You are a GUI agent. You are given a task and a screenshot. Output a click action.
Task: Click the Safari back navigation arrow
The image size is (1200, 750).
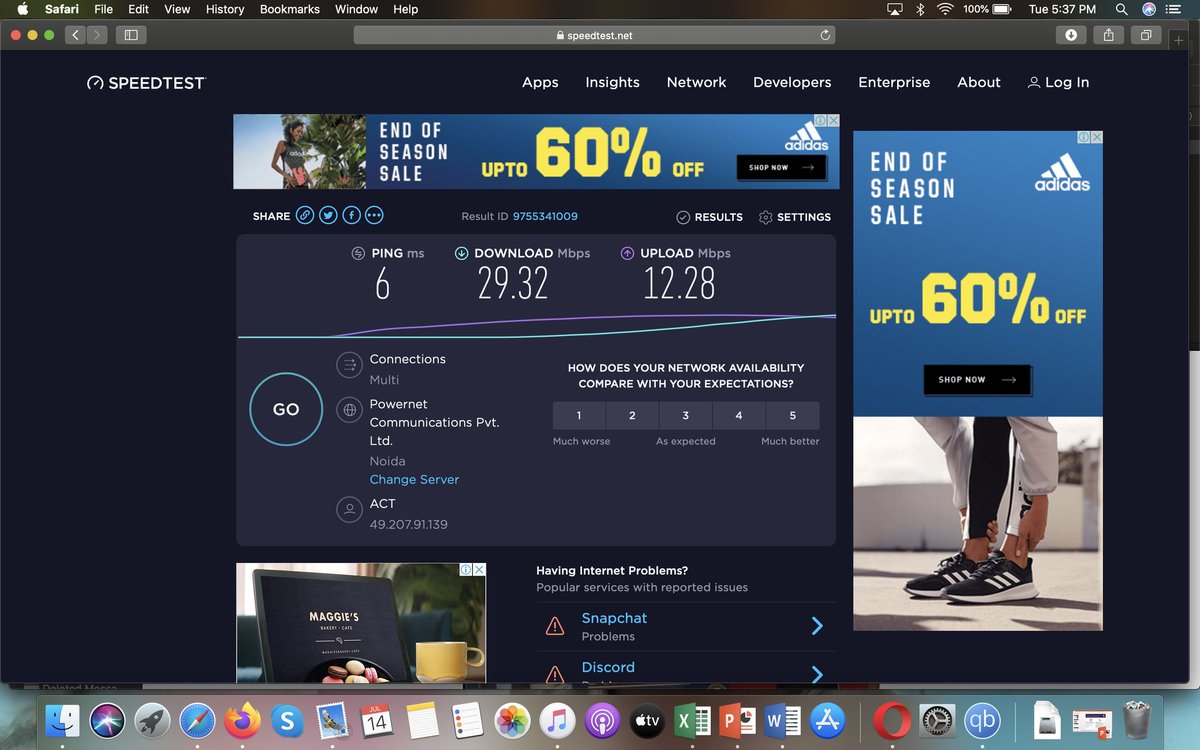coord(77,35)
